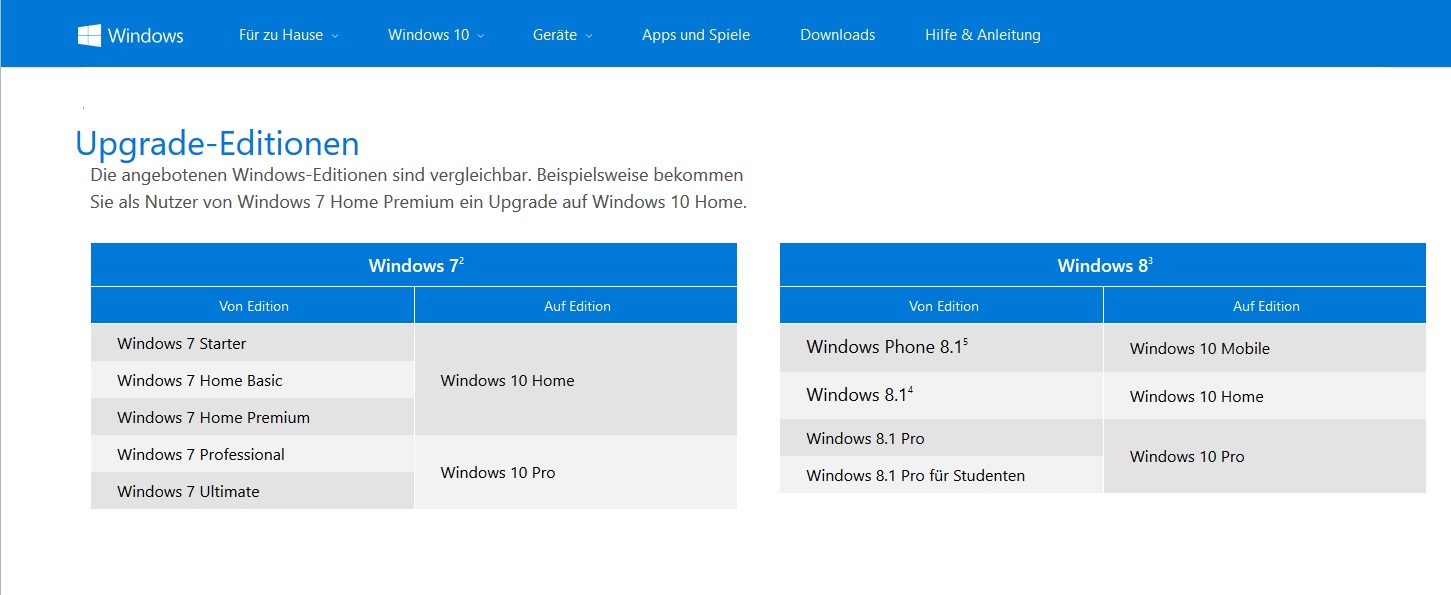Open Hilfe & Anleitung
The height and width of the screenshot is (595, 1451).
pos(983,35)
